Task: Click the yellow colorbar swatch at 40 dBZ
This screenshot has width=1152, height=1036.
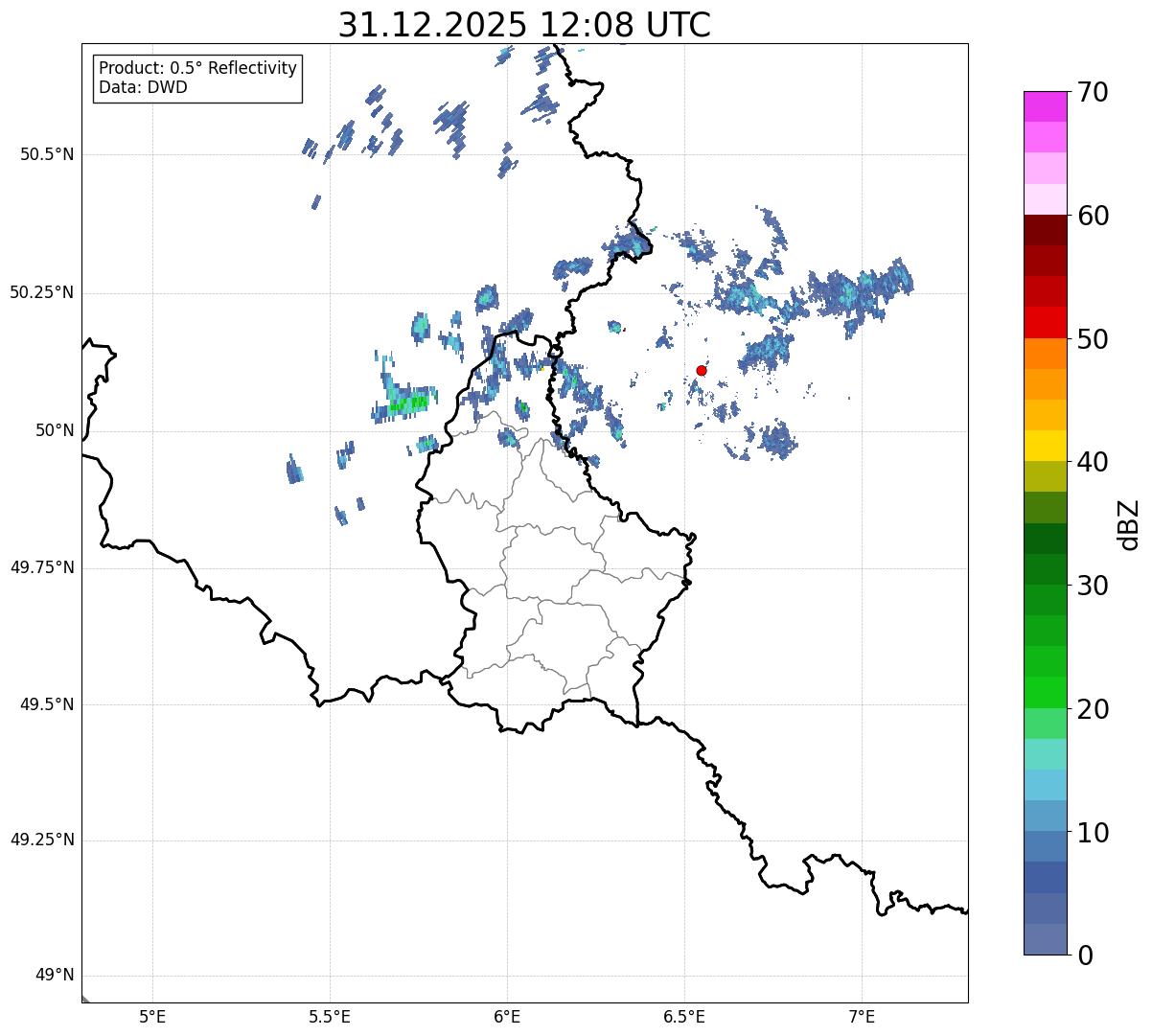Action: point(1046,446)
